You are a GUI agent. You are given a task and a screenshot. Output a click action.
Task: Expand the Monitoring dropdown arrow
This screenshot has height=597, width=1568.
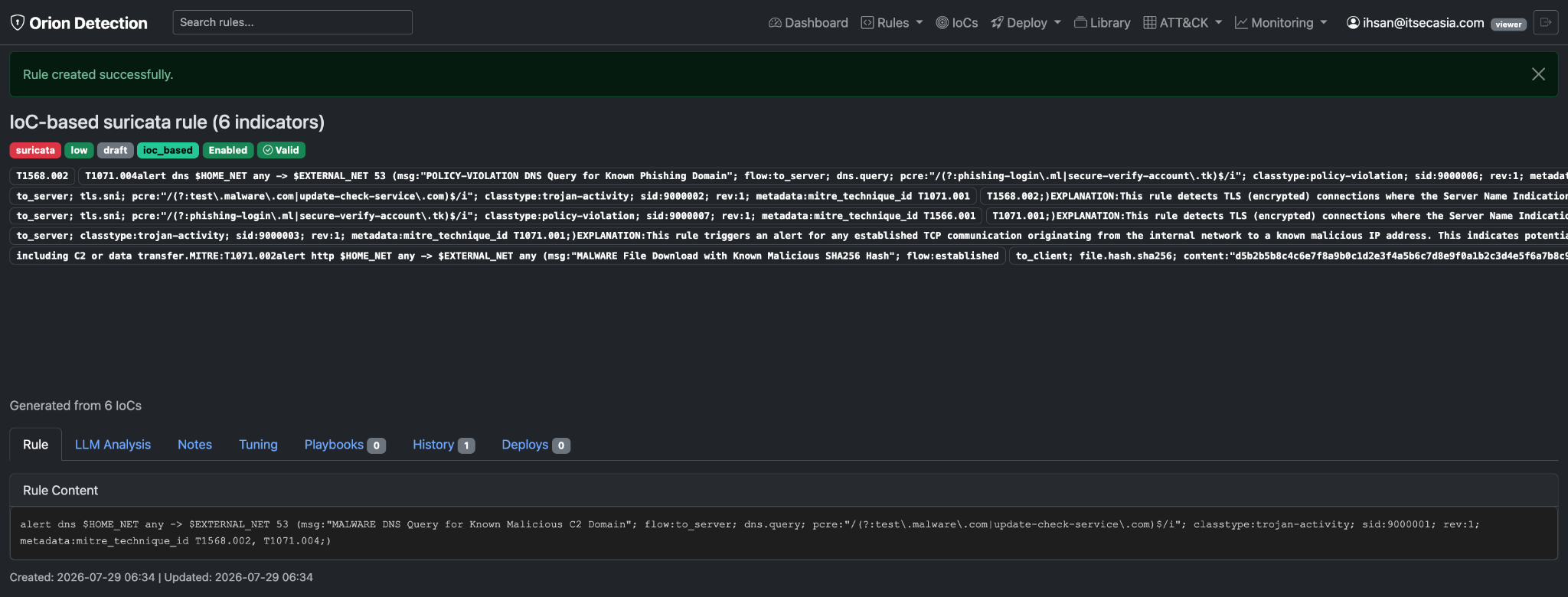(x=1323, y=23)
